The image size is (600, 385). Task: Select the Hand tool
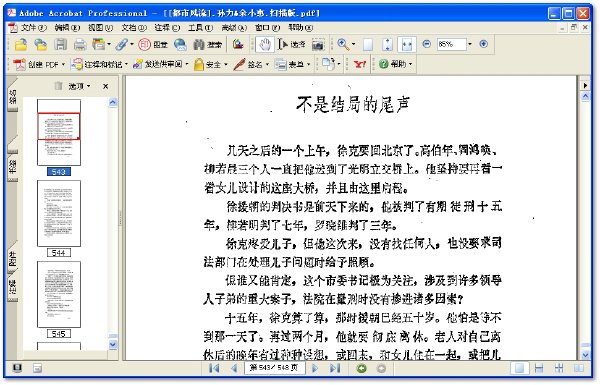tap(264, 45)
